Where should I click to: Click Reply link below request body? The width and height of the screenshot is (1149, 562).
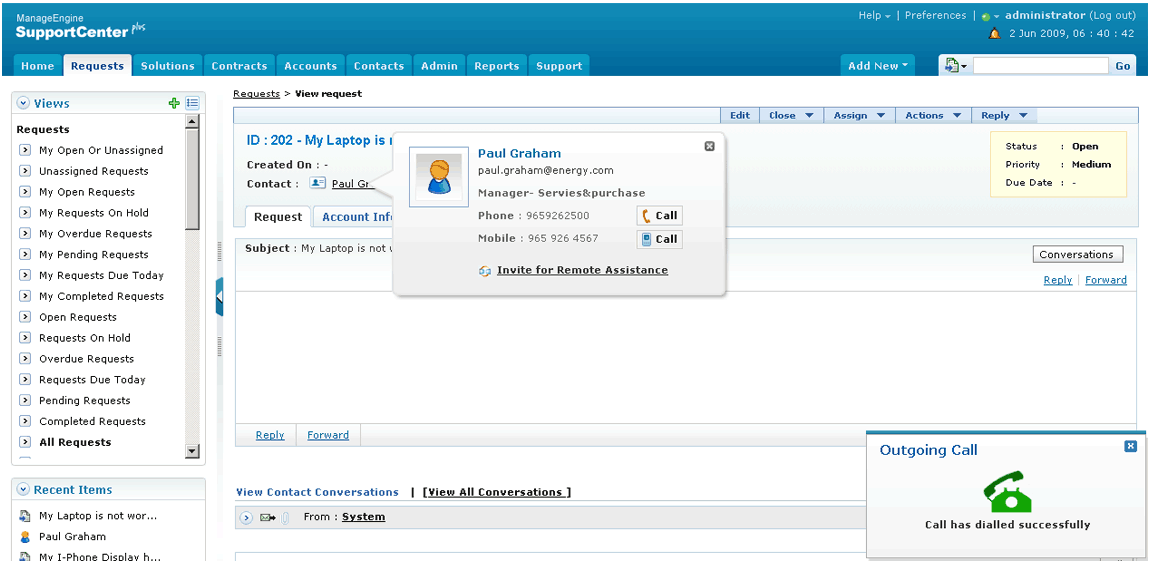(270, 435)
